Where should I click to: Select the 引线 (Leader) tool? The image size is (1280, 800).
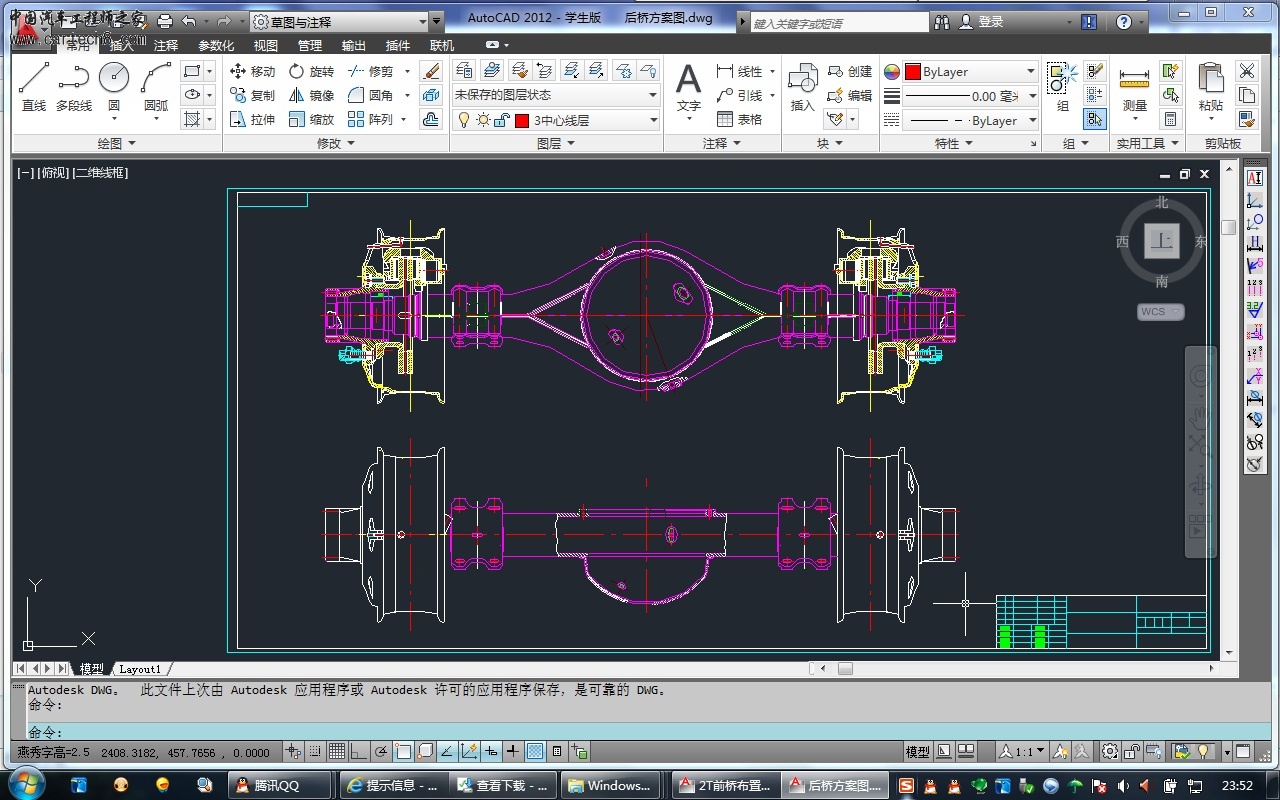click(x=740, y=95)
